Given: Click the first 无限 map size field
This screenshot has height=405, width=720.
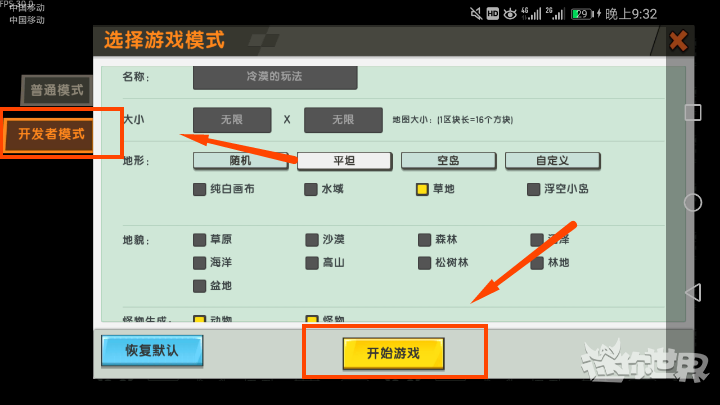Looking at the screenshot, I should tap(232, 120).
